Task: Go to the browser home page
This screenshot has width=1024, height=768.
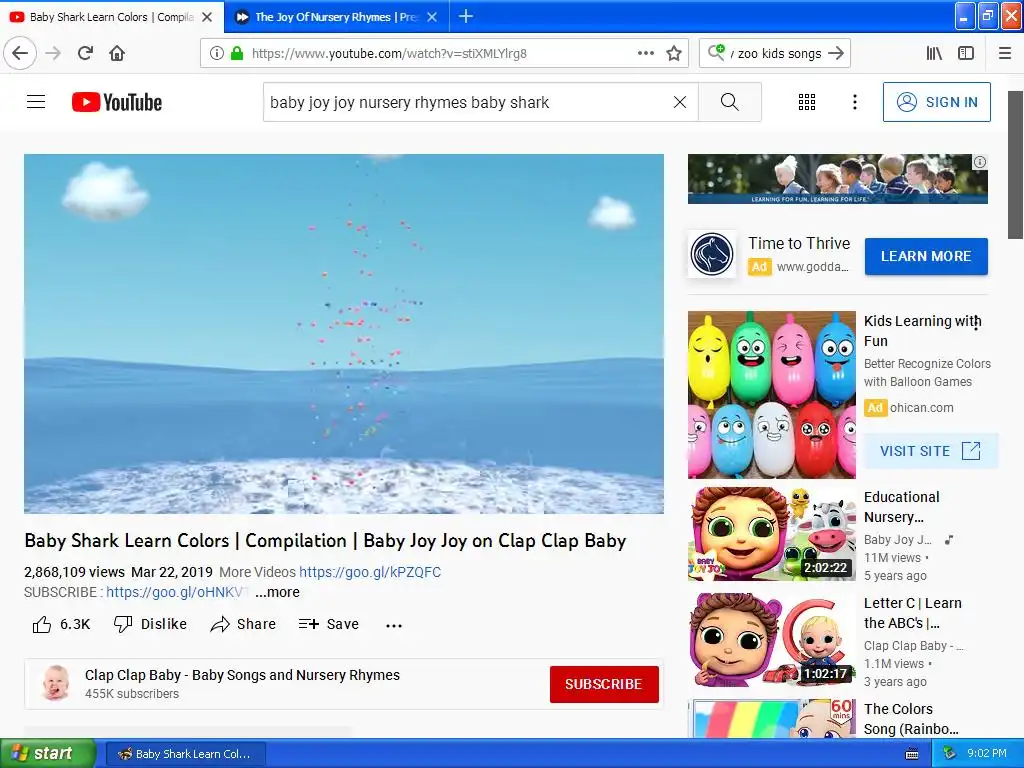Action: pos(117,53)
